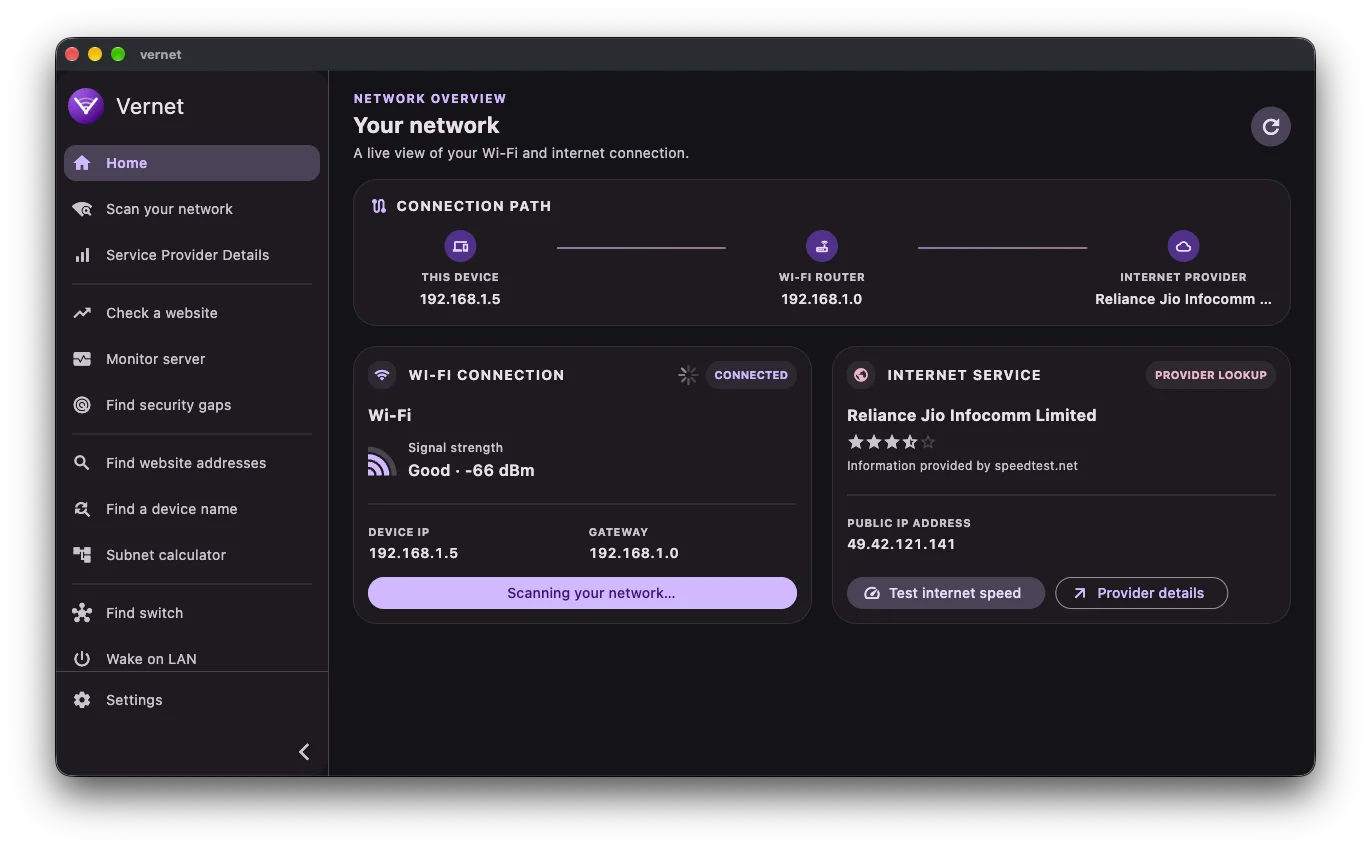Open Service Provider Details page
Viewport: 1371px width, 850px height.
(x=192, y=255)
